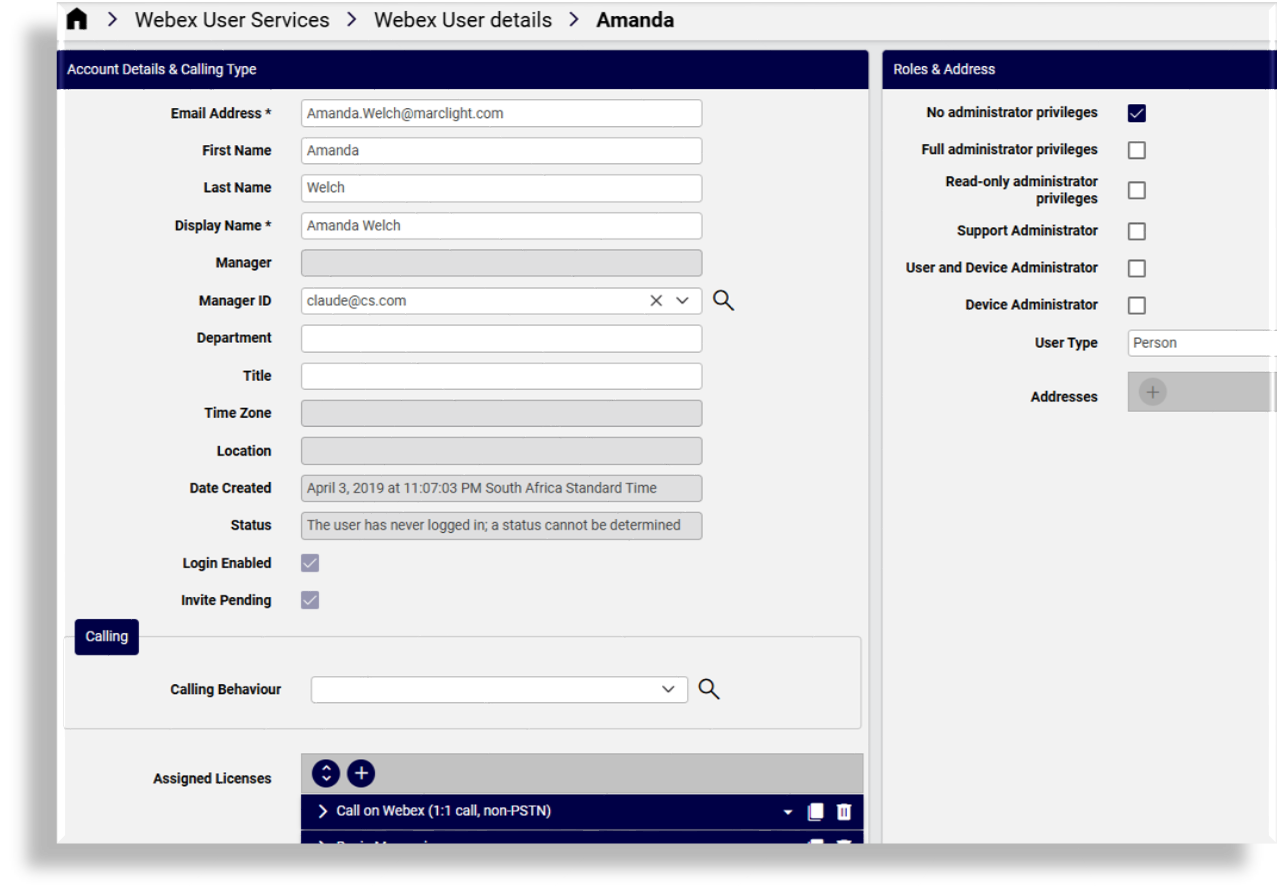The width and height of the screenshot is (1279, 894).
Task: Check the Support Administrator checkbox
Action: (x=1136, y=230)
